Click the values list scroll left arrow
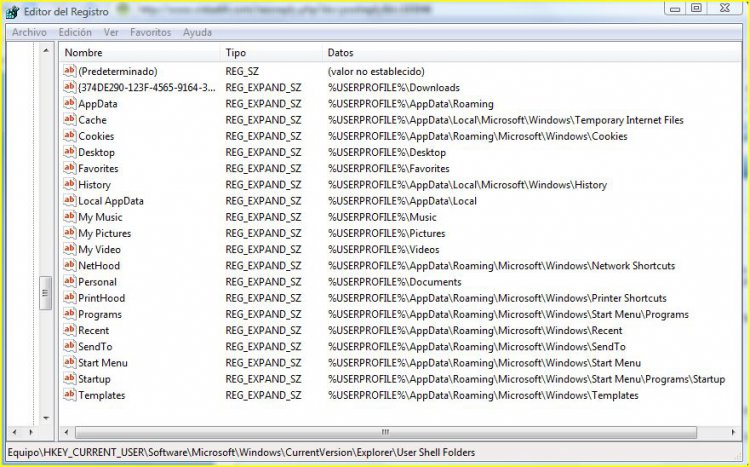Screen dimensions: 750x467 66,432
